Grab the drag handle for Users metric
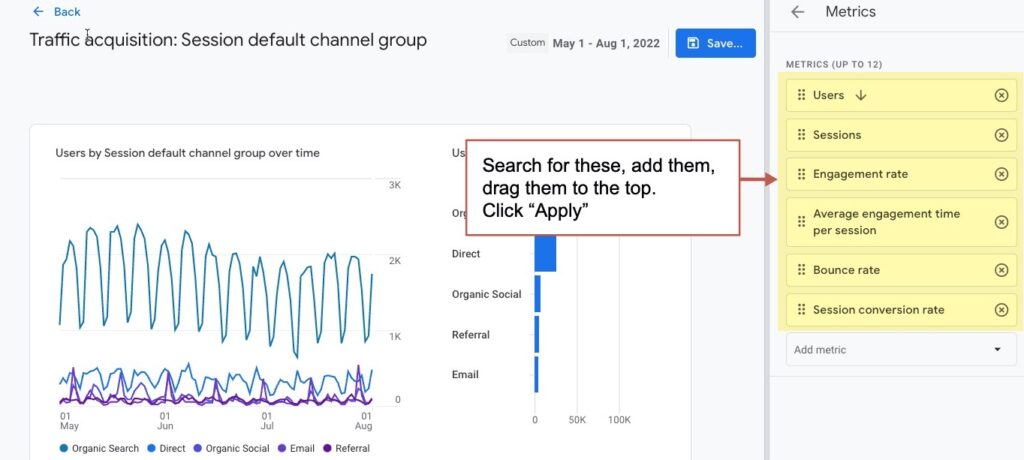The height and width of the screenshot is (460, 1024). click(801, 95)
